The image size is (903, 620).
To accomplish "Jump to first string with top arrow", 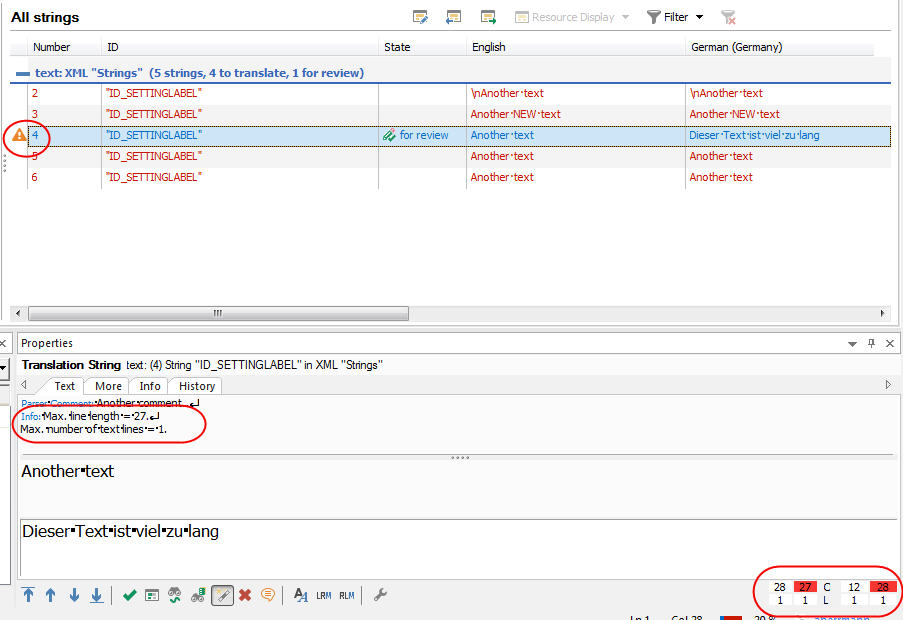I will pyautogui.click(x=28, y=595).
